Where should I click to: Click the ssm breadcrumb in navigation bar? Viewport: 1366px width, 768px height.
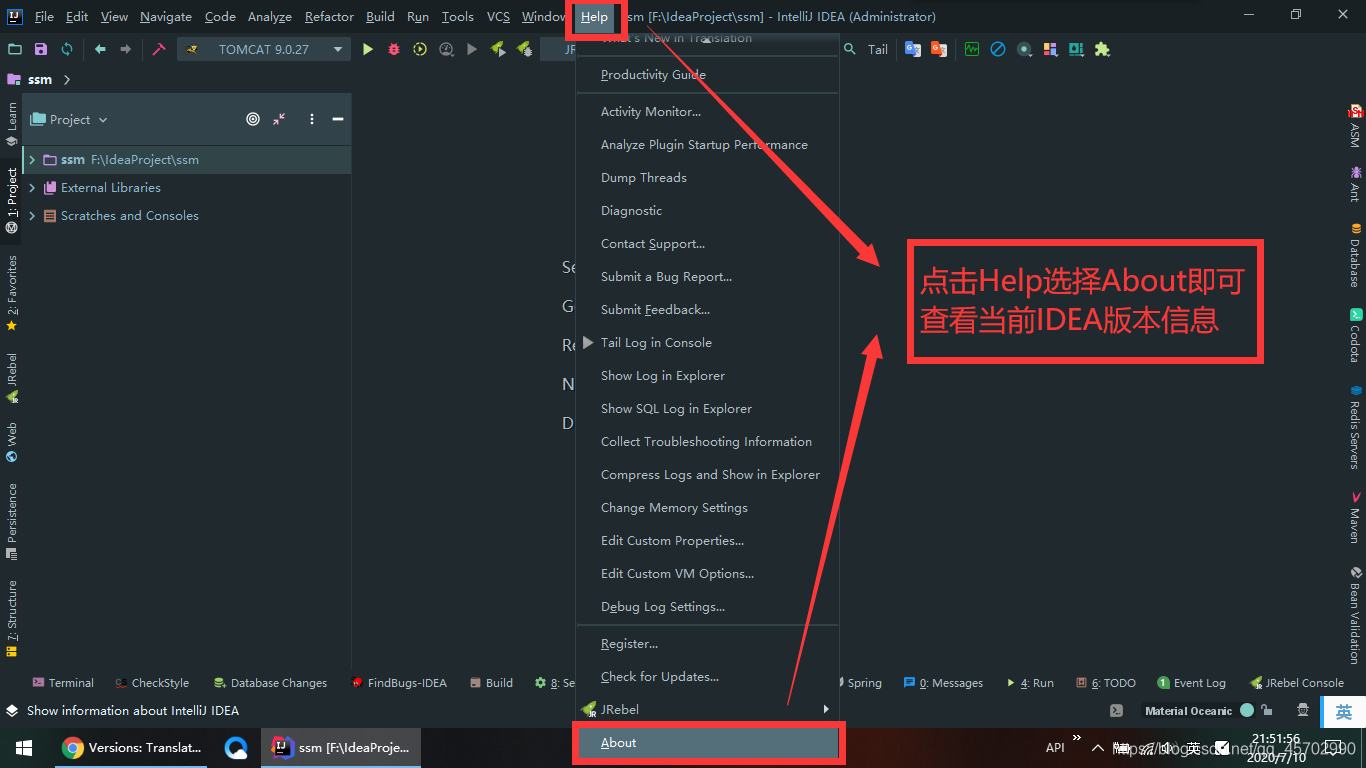(40, 79)
